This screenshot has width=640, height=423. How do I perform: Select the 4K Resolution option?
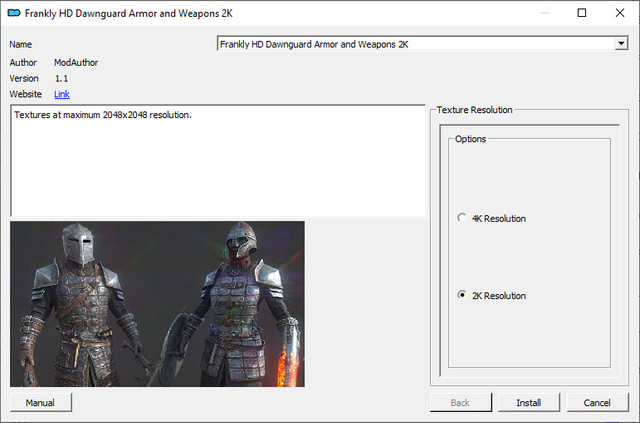click(491, 218)
